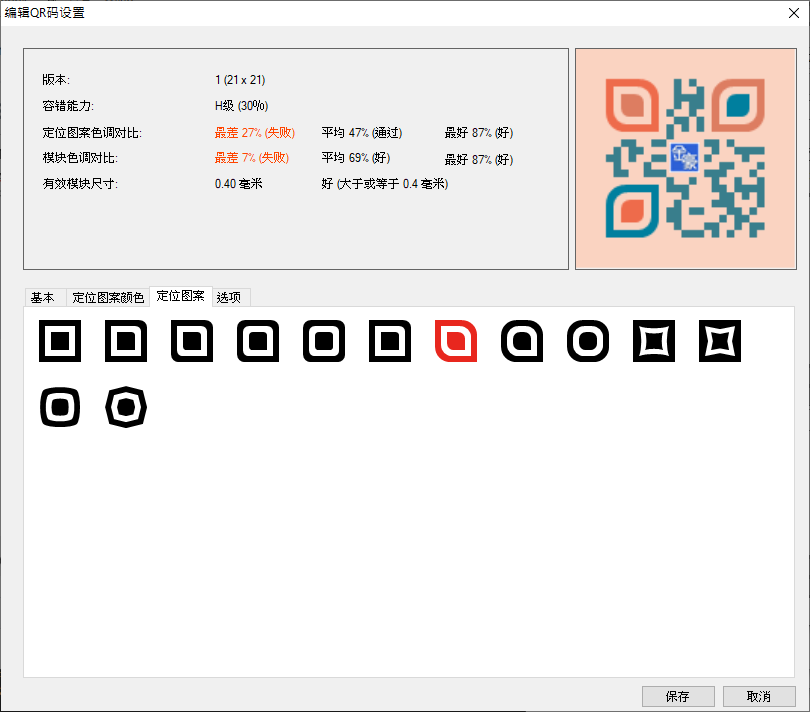This screenshot has height=712, width=810.
Task: Click the version value '1 (21 x 21)'
Action: point(240,80)
